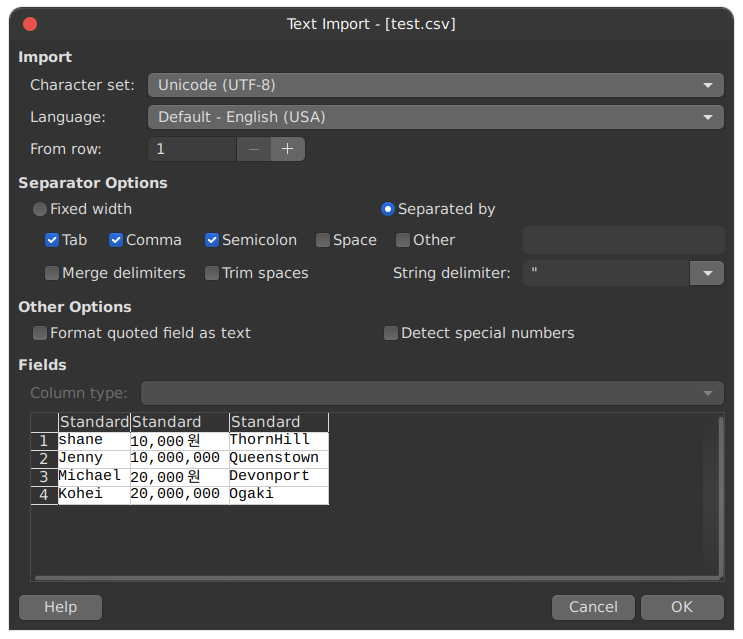Open Help for Text Import
The height and width of the screenshot is (639, 743).
tap(60, 607)
